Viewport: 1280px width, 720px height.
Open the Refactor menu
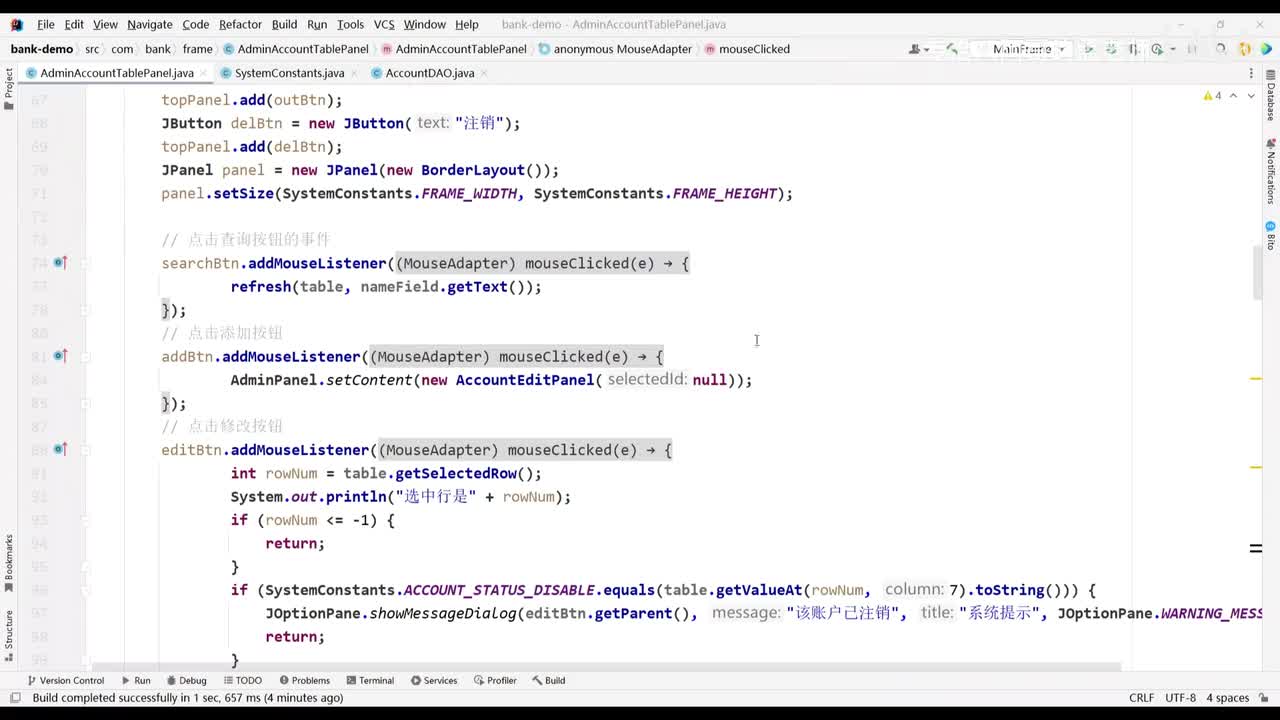click(x=240, y=24)
